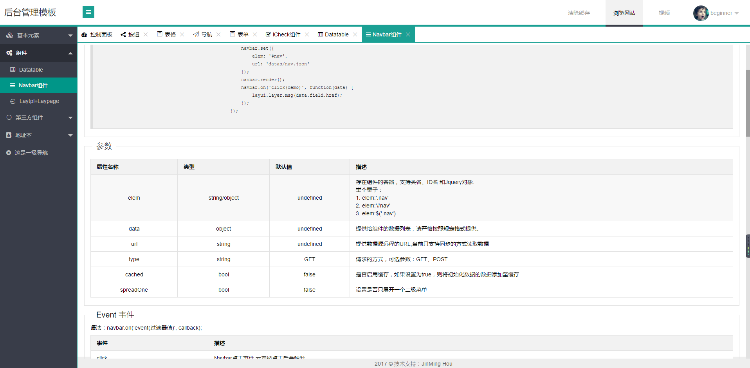This screenshot has width=750, height=368.
Task: Open the first item in top-right navigation
Action: point(579,13)
